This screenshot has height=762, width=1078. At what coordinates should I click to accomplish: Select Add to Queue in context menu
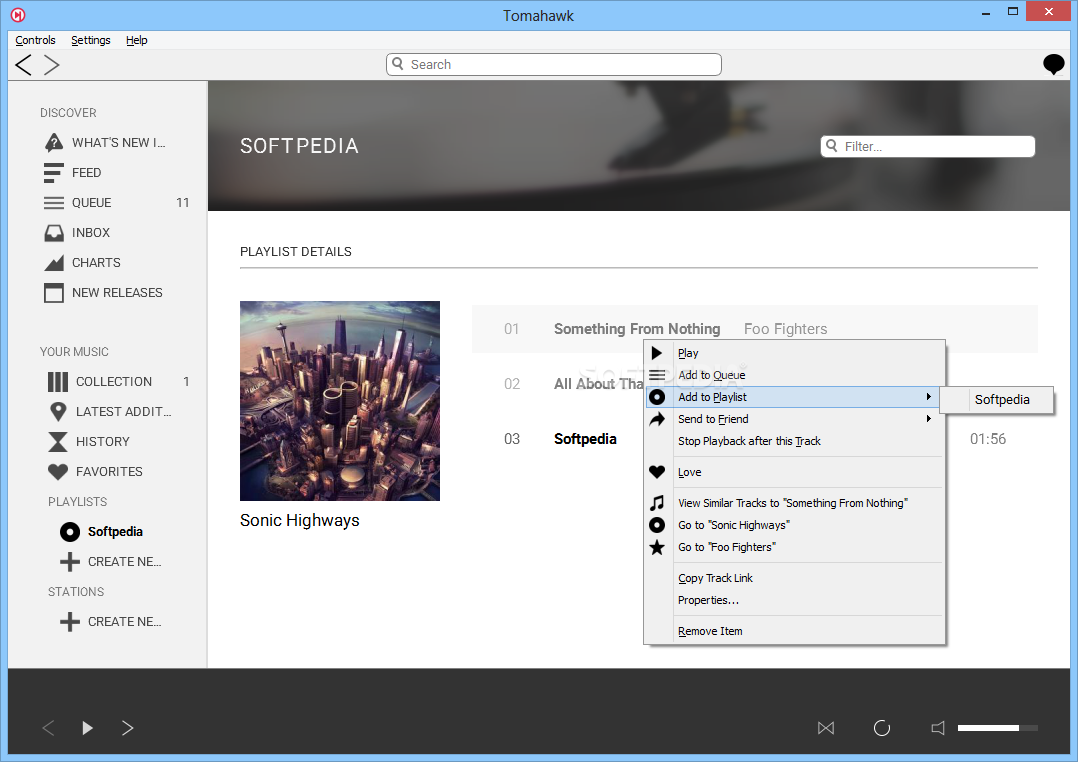click(794, 375)
